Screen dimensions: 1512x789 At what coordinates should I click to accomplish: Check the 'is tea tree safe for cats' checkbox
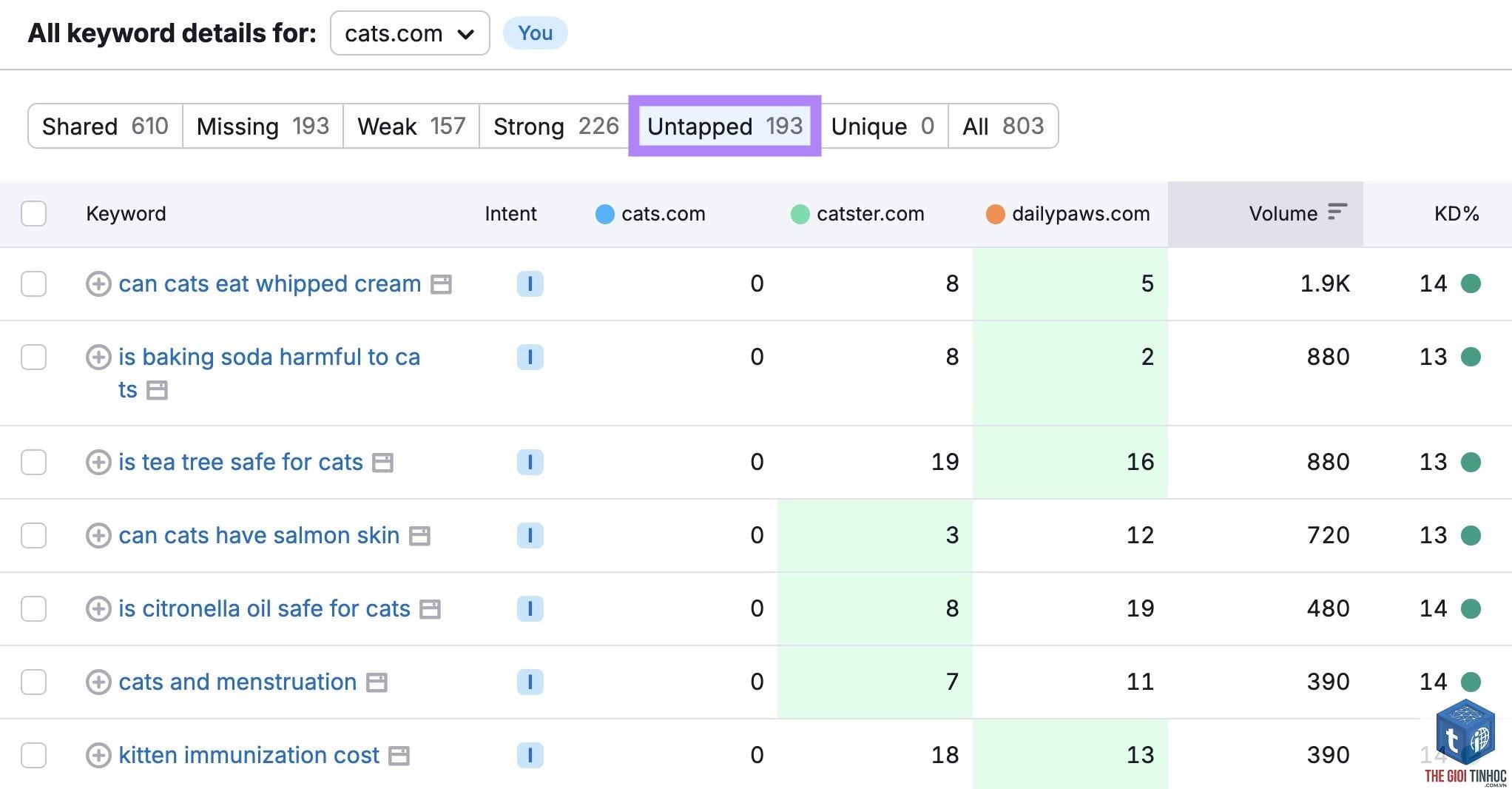point(34,462)
